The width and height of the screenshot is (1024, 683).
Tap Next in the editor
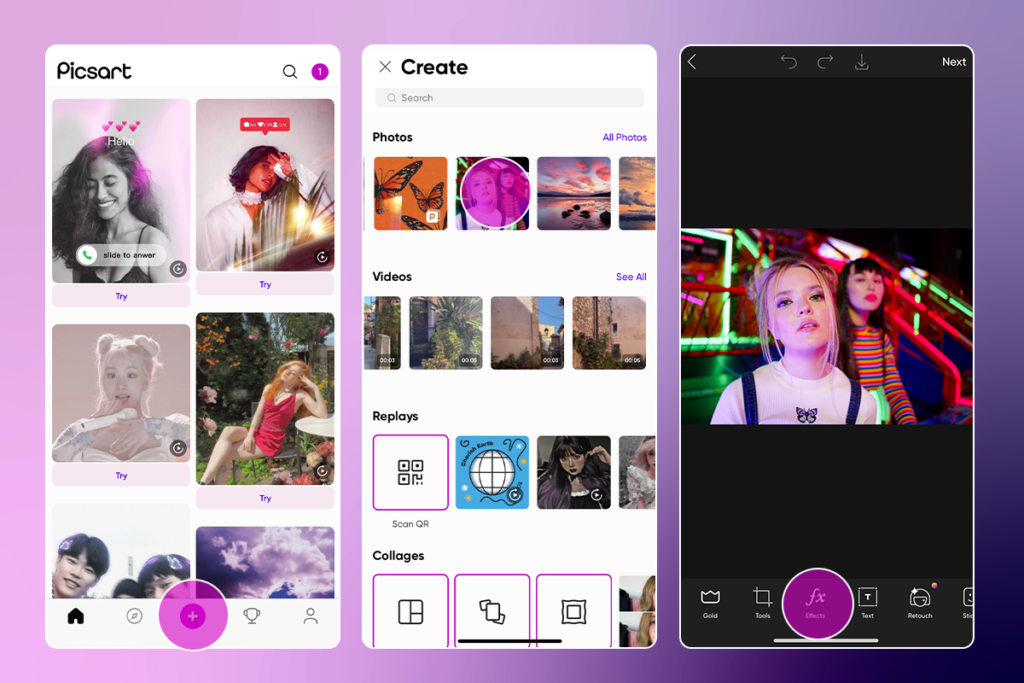[x=953, y=61]
